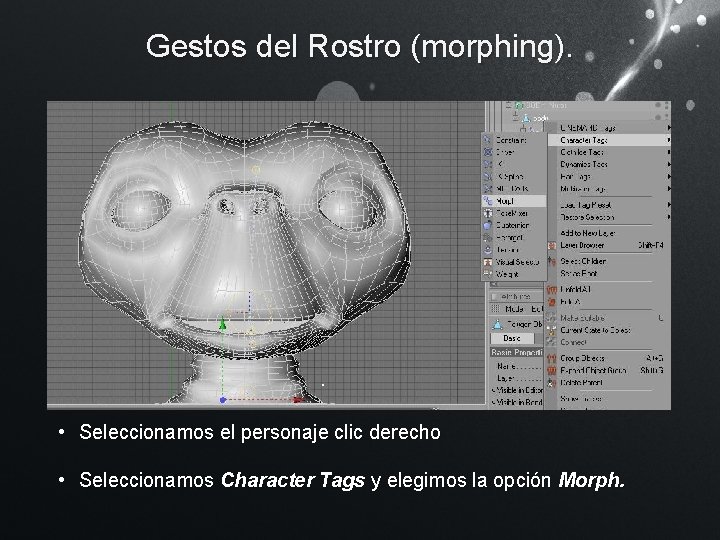Click the Expand Object Group icon
Viewport: 720px width, 540px height.
click(x=552, y=370)
